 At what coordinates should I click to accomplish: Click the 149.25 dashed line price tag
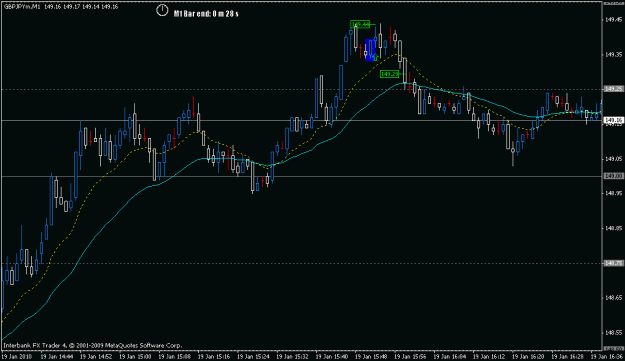[613, 89]
